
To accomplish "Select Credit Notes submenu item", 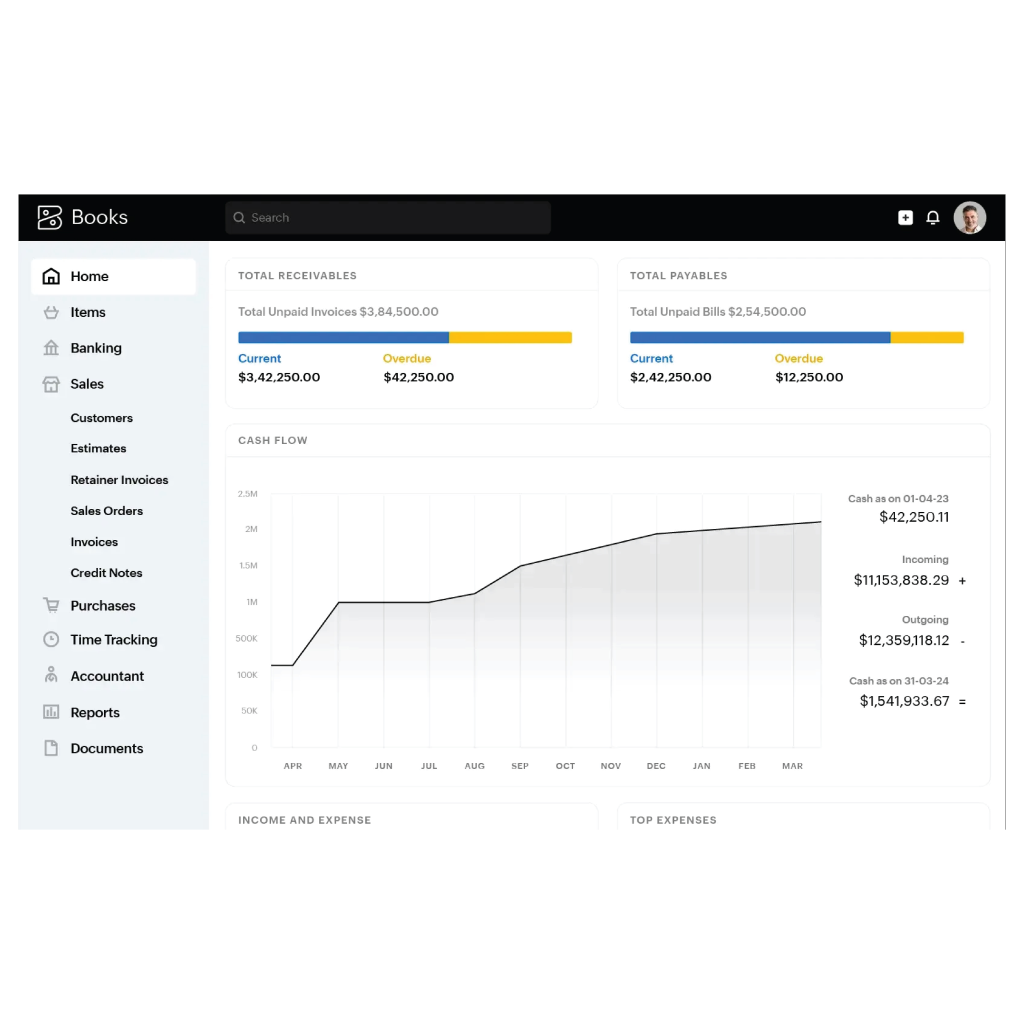I will (x=106, y=573).
